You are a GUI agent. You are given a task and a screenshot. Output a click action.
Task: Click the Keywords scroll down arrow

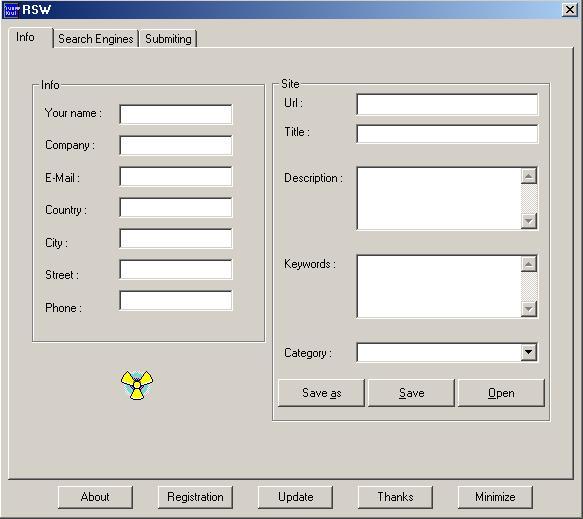[x=529, y=309]
